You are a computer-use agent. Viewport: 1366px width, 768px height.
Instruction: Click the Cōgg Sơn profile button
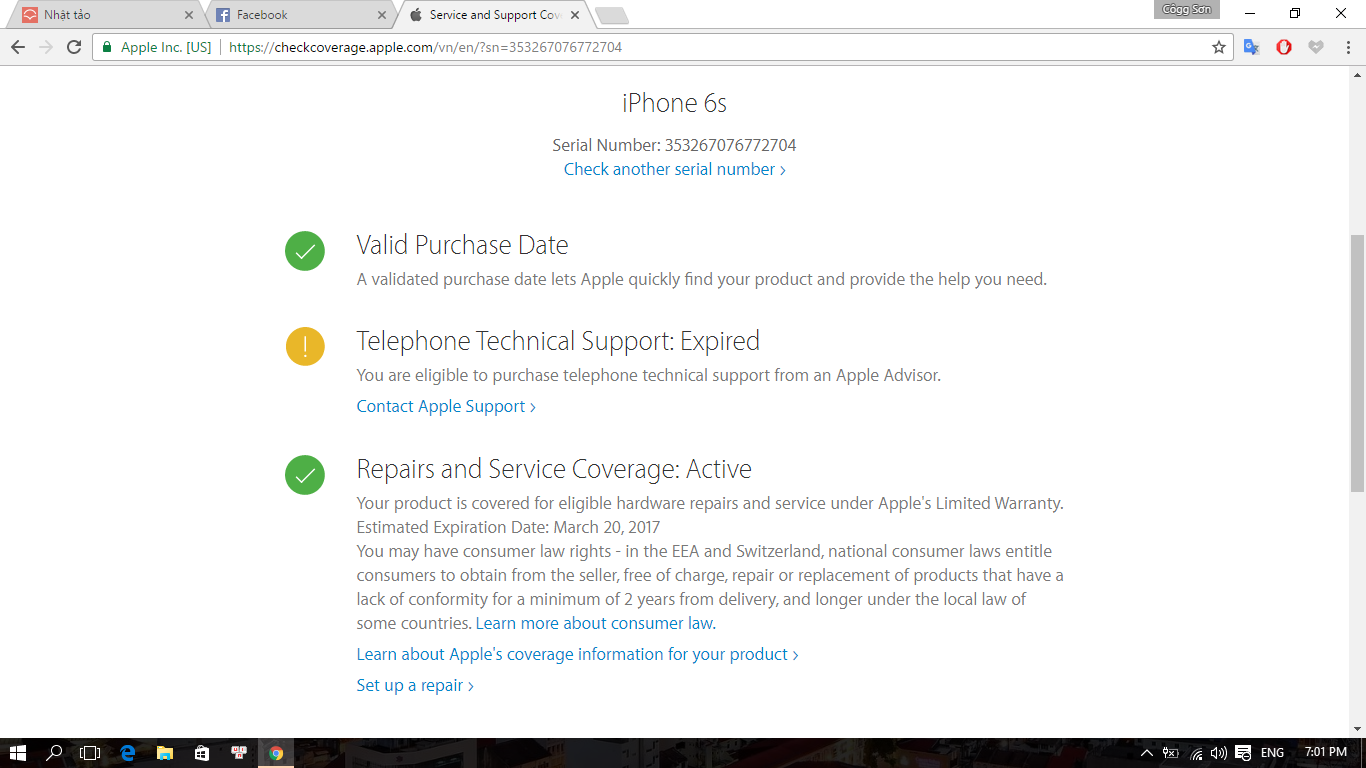click(1188, 9)
